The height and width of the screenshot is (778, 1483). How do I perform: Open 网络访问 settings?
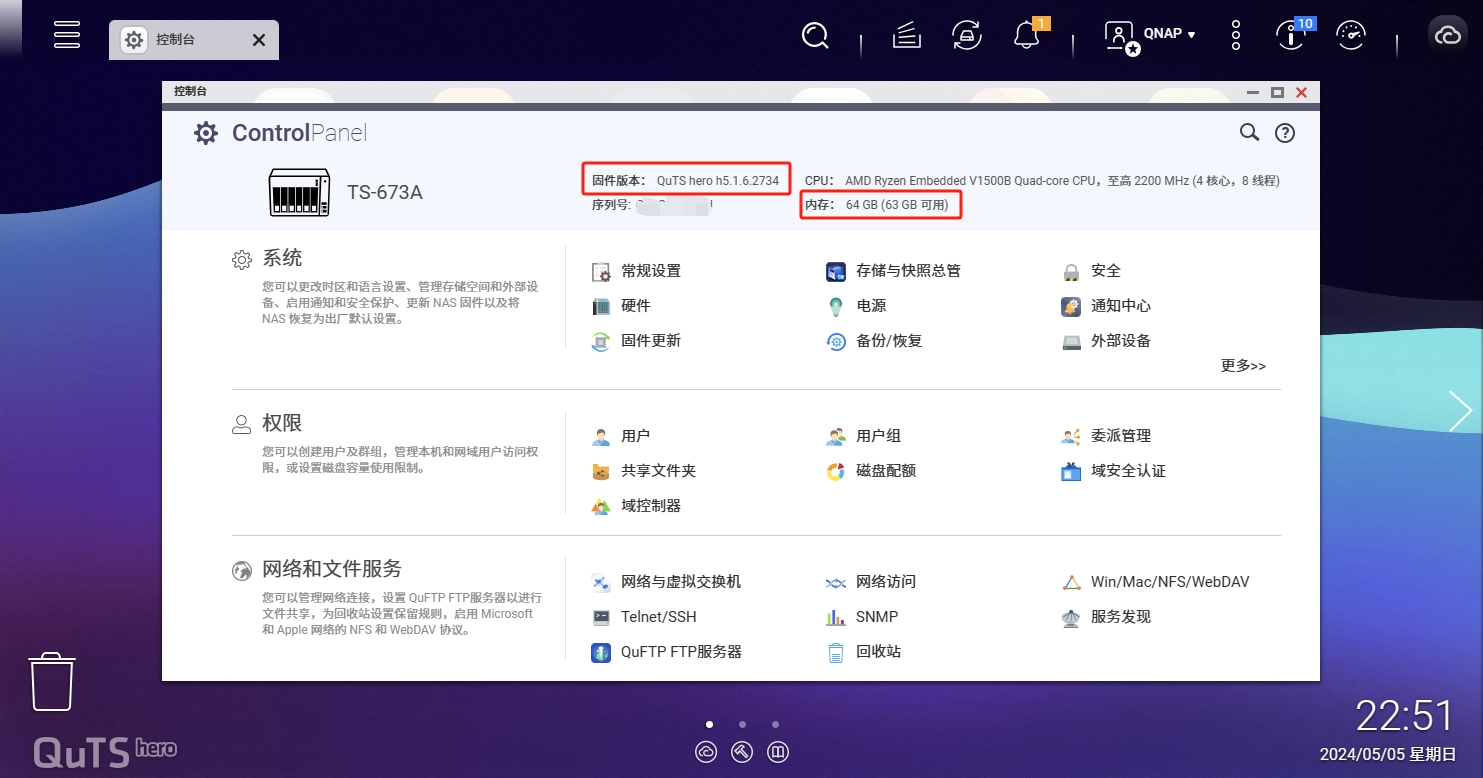point(871,582)
